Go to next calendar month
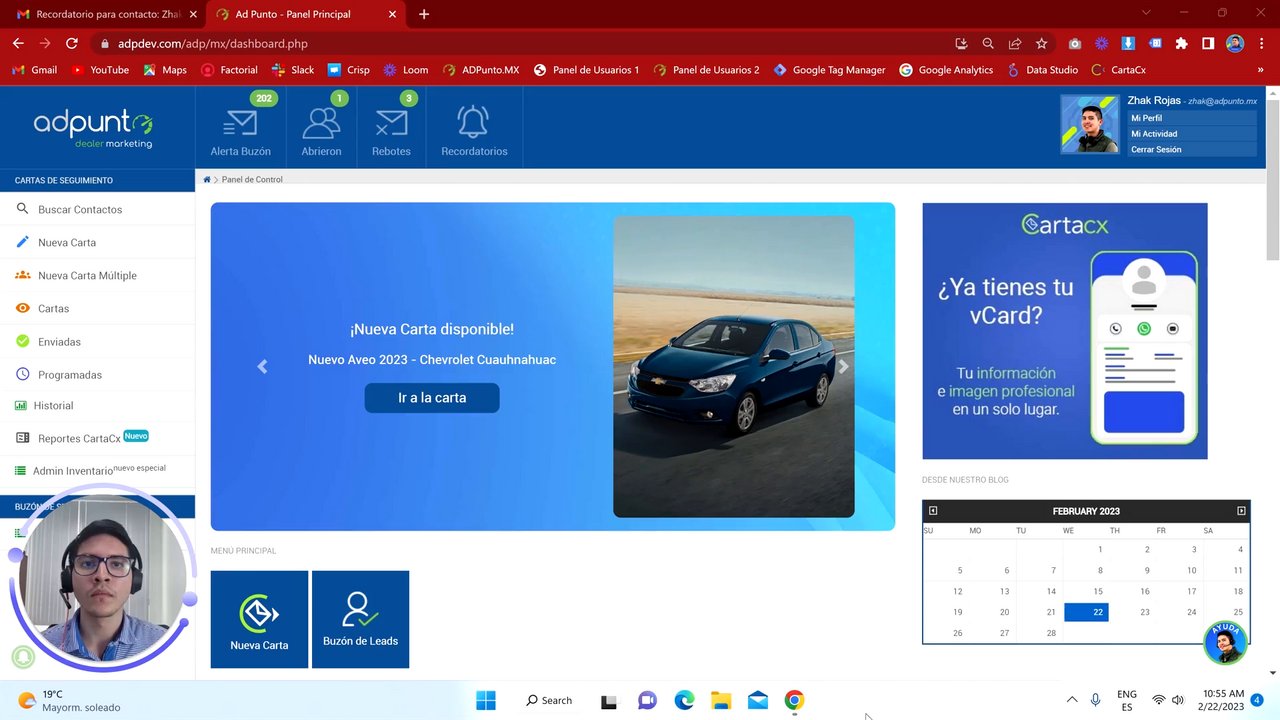Viewport: 1280px width, 720px height. coord(1241,511)
